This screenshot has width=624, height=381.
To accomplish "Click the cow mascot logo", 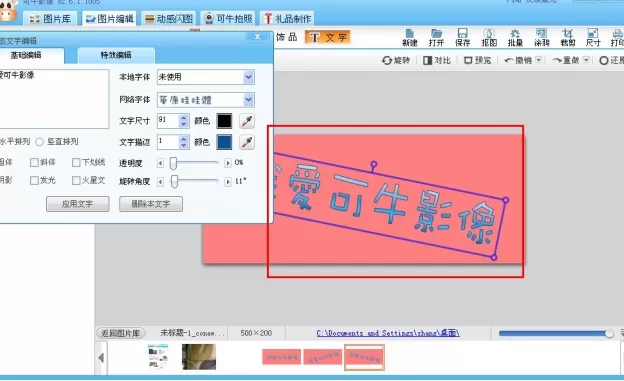I will [x=8, y=10].
